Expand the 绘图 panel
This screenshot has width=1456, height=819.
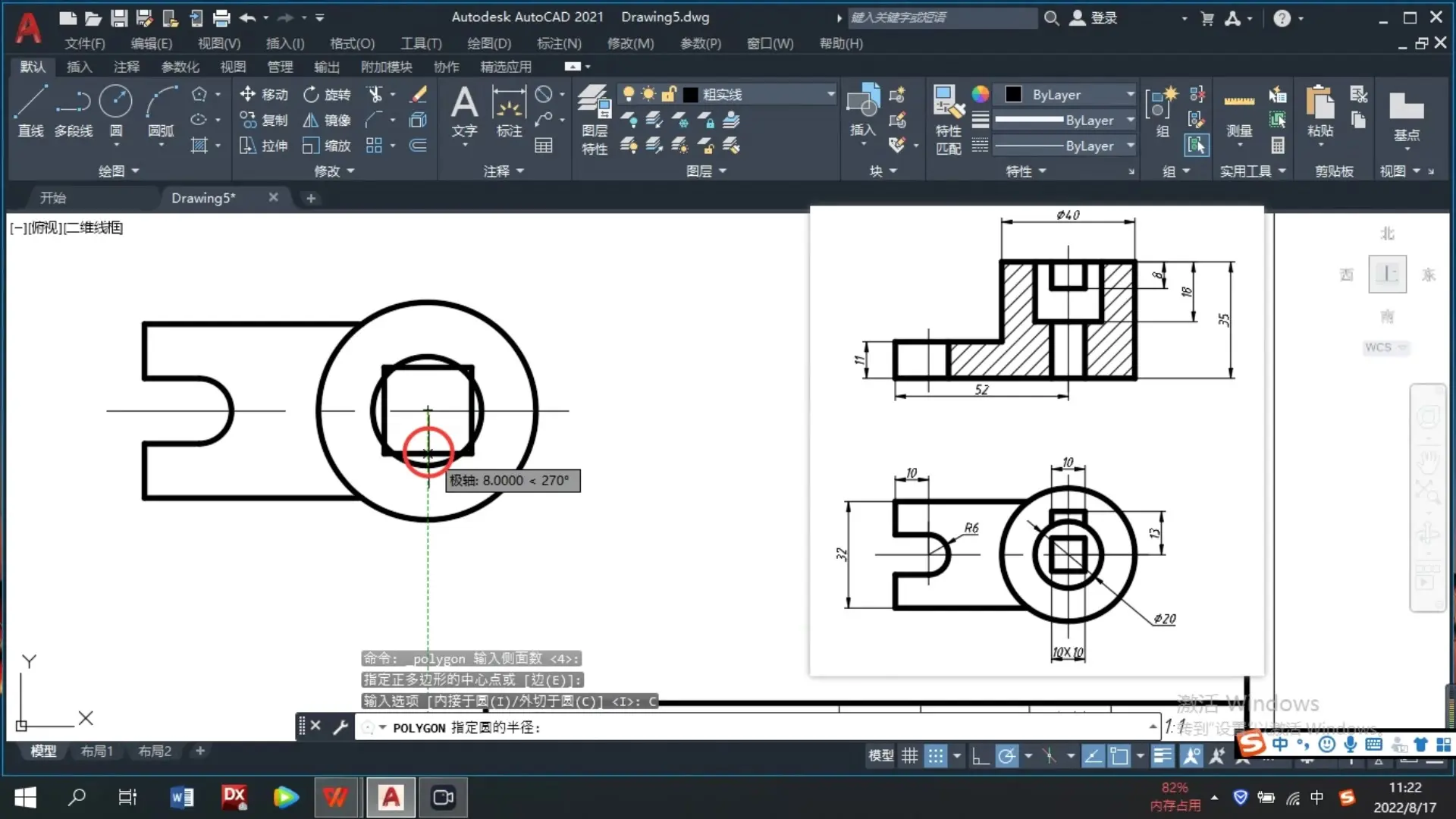tap(119, 171)
